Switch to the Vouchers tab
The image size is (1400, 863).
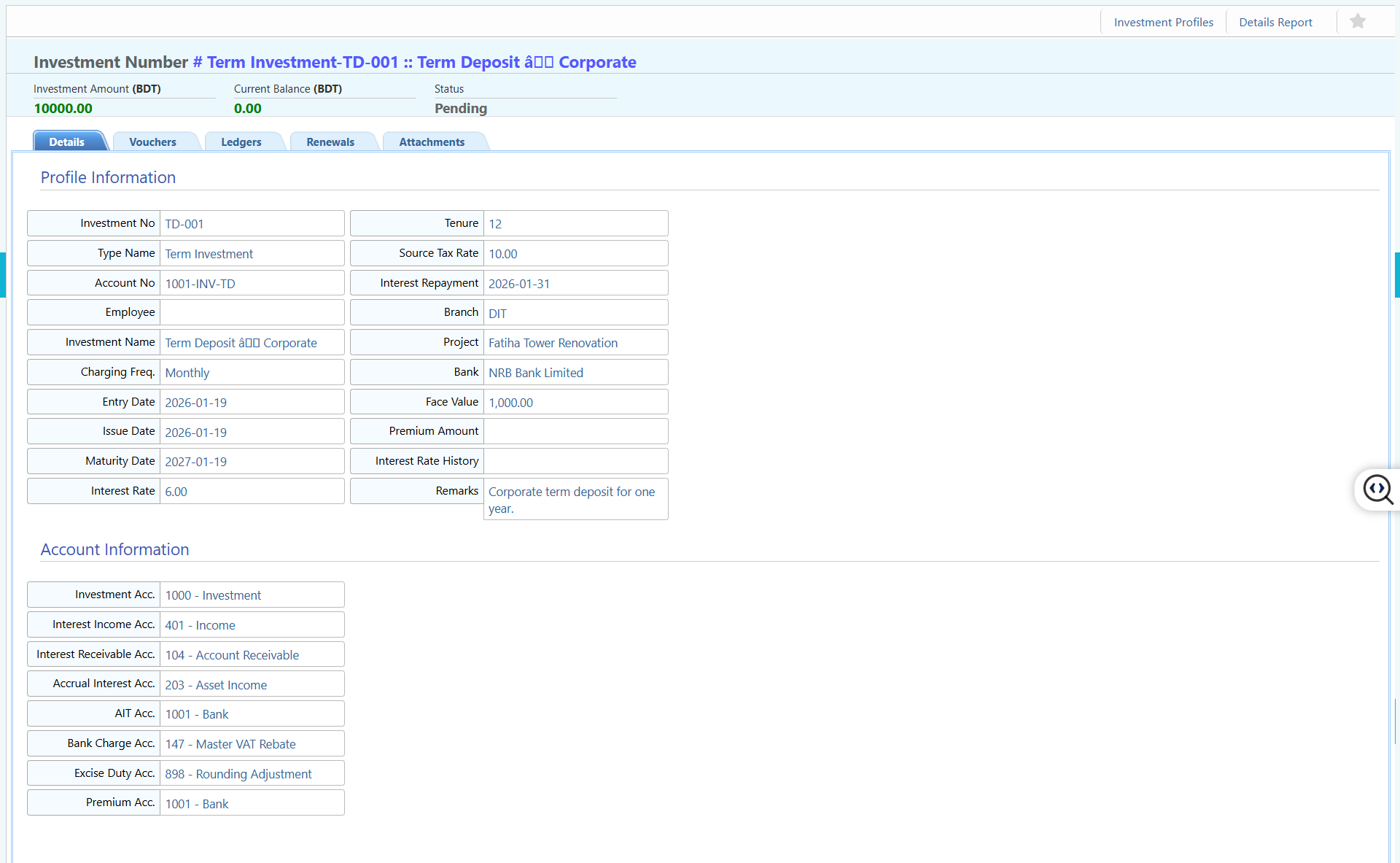coord(152,142)
